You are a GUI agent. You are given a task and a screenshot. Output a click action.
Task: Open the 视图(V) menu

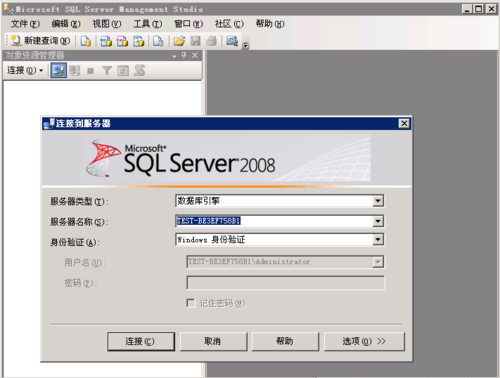coord(107,24)
